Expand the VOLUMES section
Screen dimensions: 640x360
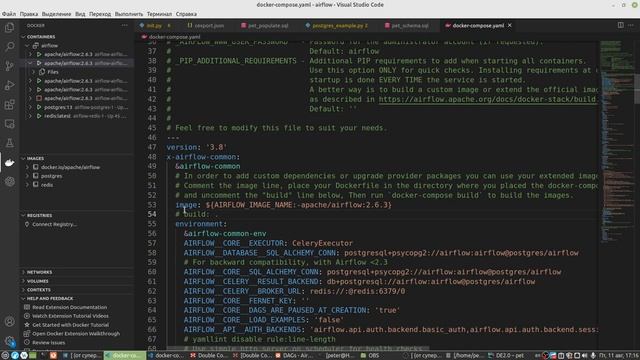23,281
